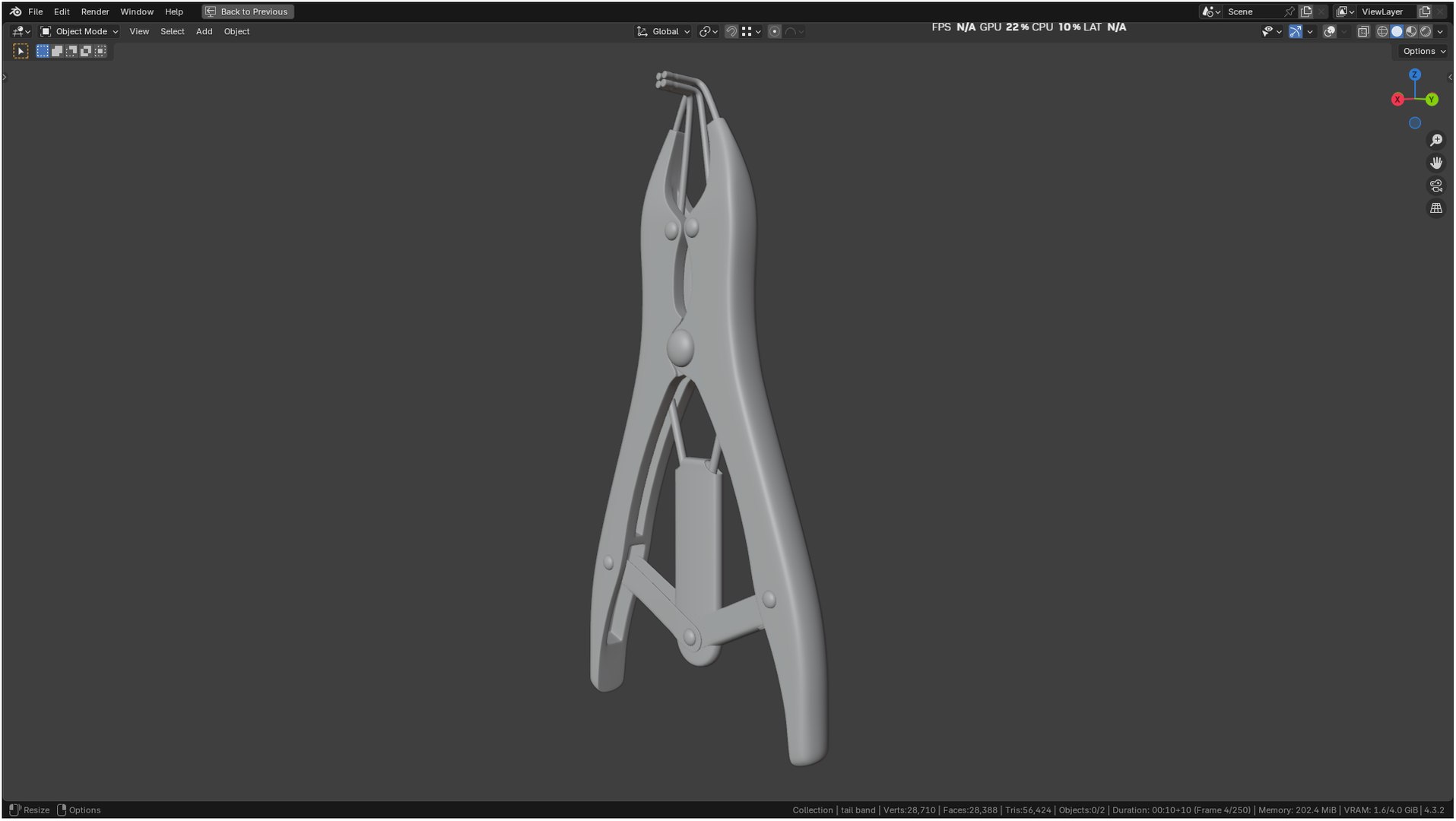The width and height of the screenshot is (1456, 821).
Task: Toggle the Show Gizmo button
Action: [x=1295, y=31]
